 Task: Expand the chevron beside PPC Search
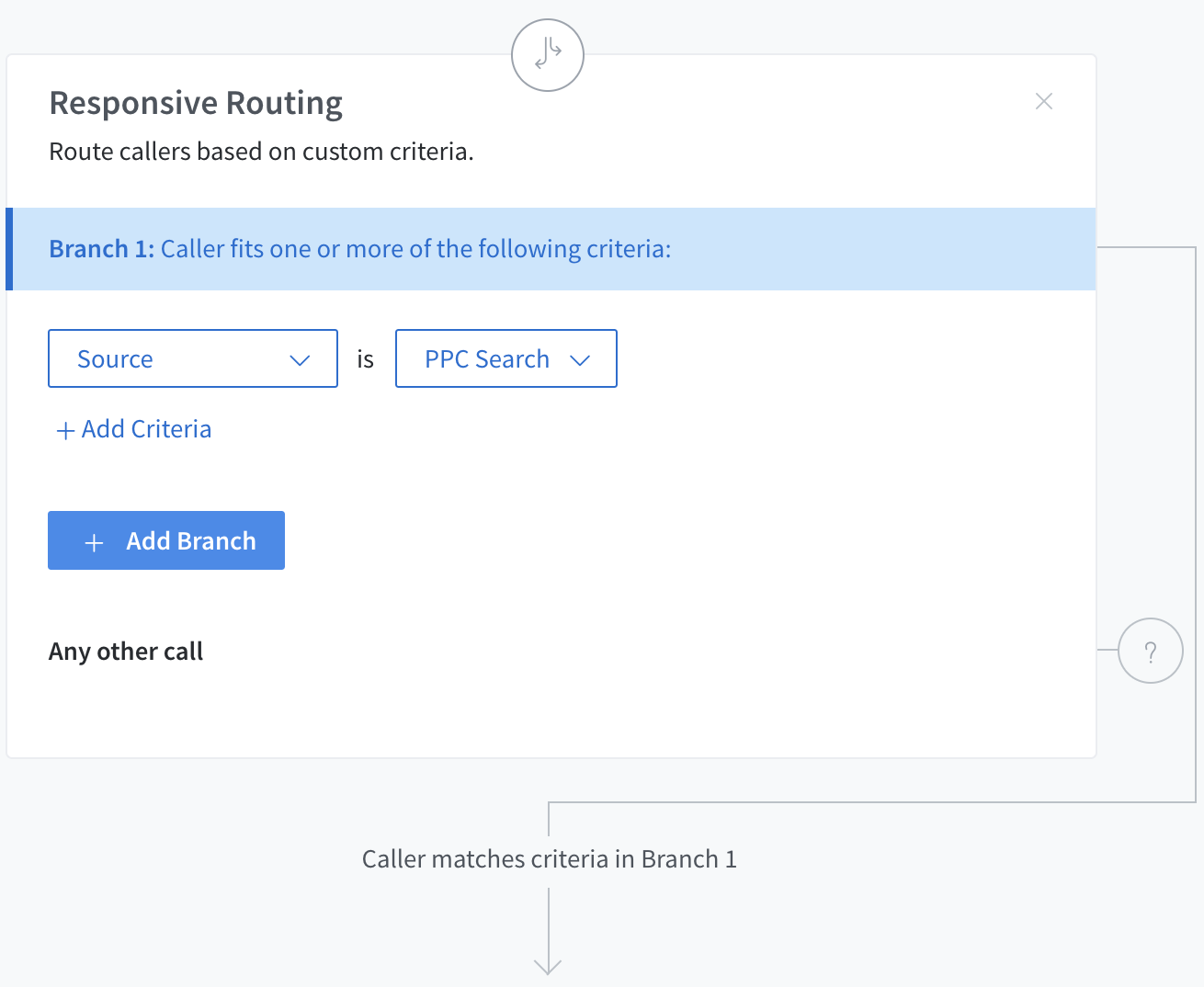(581, 360)
